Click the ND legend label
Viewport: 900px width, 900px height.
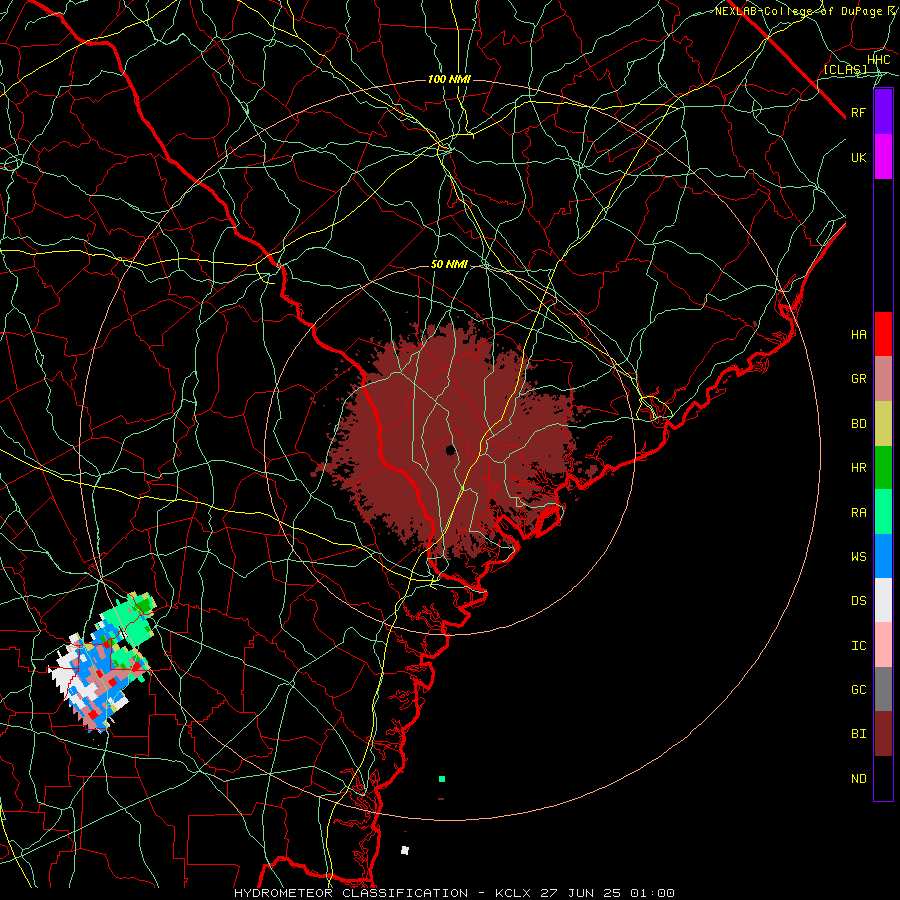(859, 779)
